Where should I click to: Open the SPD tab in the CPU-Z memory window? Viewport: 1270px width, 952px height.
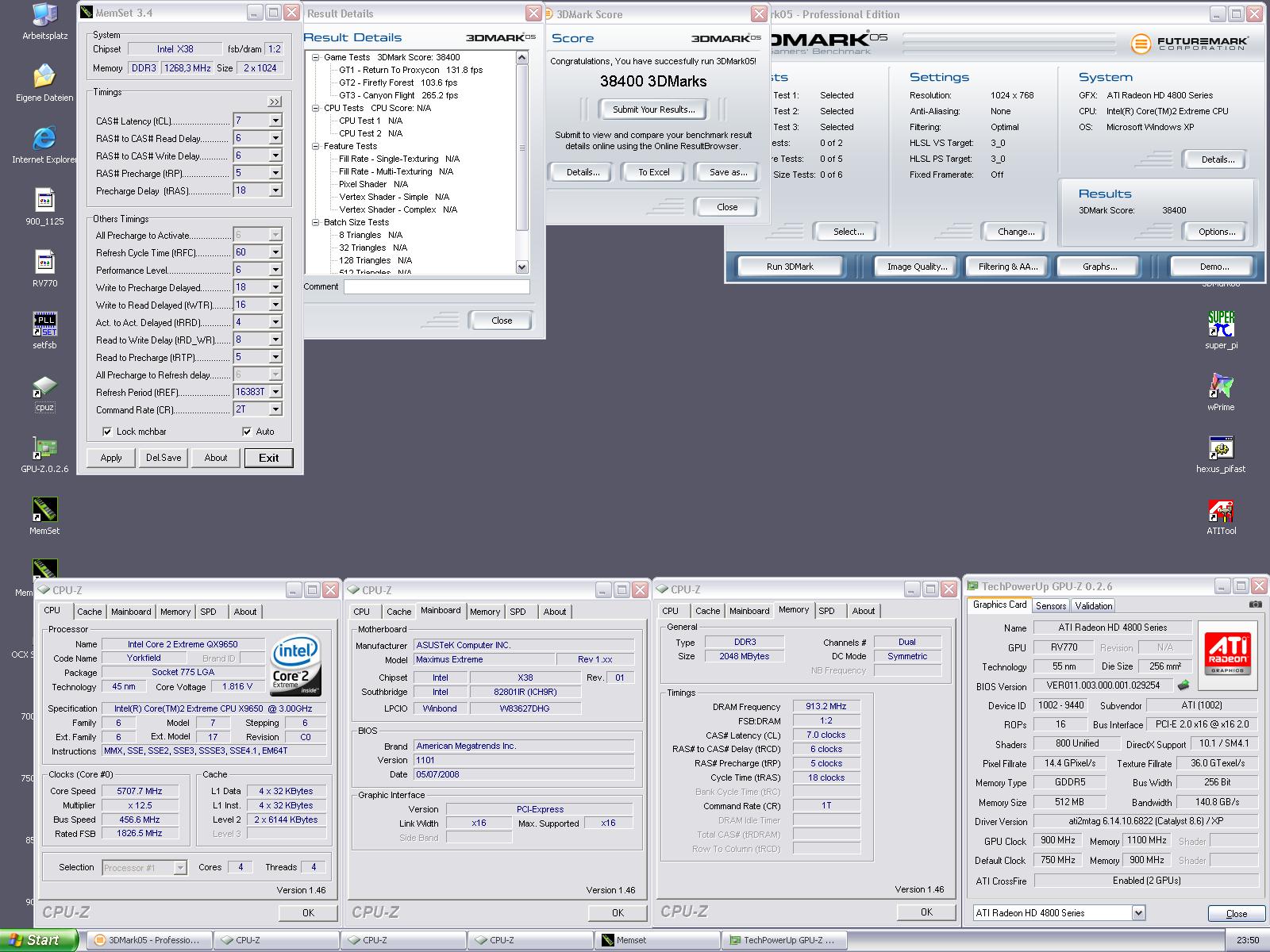coord(826,611)
